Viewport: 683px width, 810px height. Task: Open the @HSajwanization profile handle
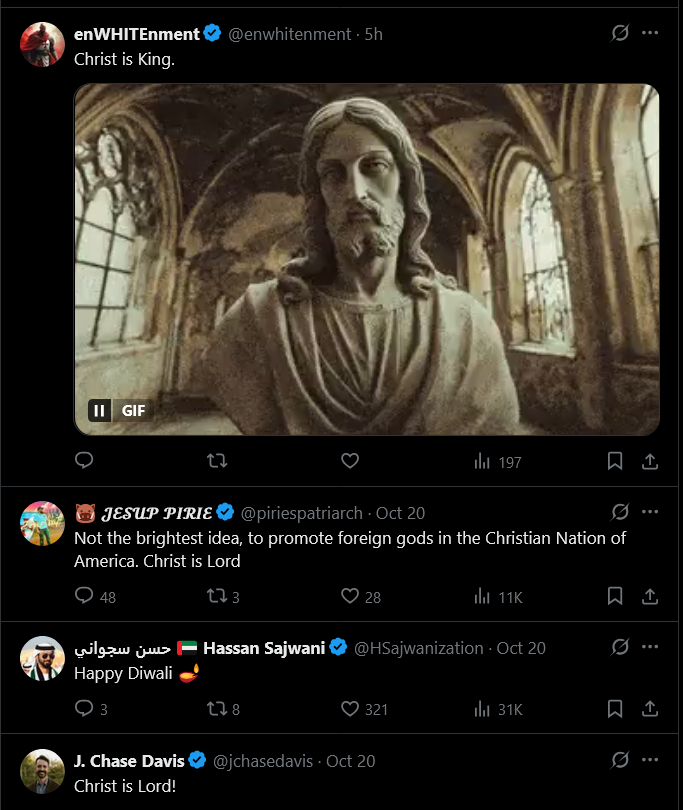pos(419,648)
